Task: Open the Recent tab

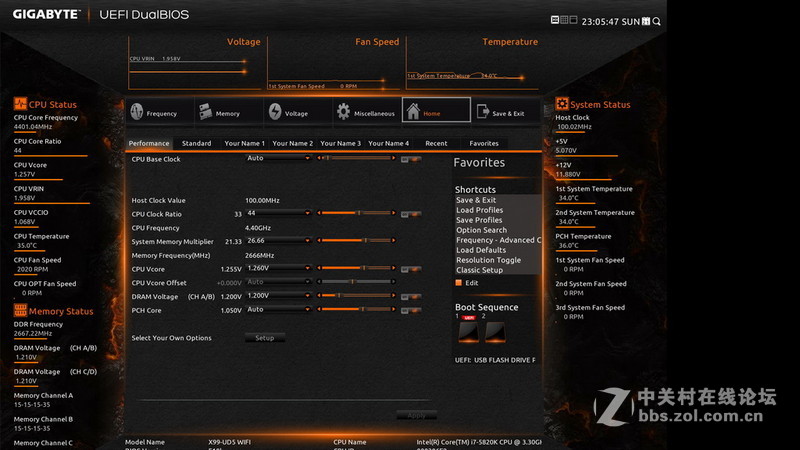Action: [x=436, y=143]
